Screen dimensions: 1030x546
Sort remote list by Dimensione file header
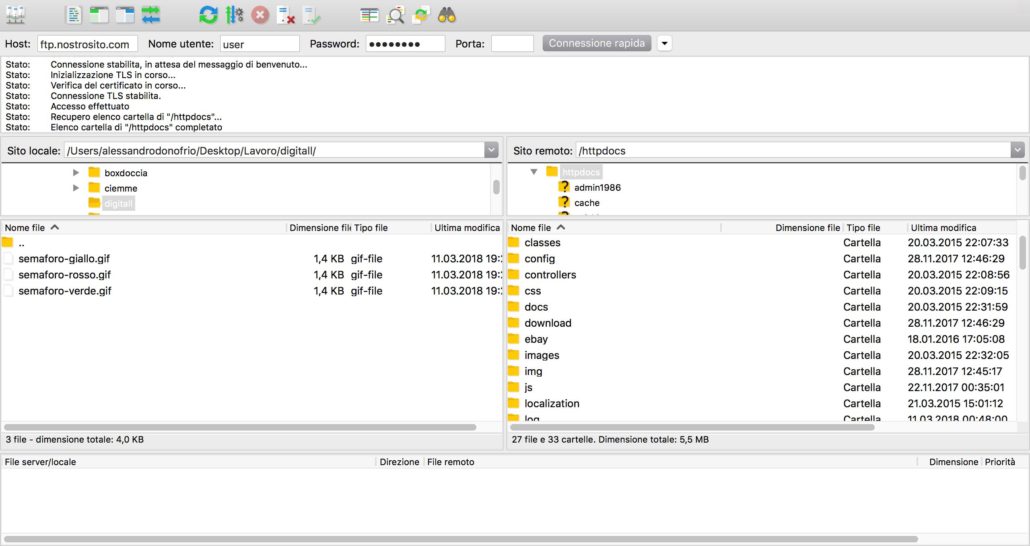[x=782, y=228]
